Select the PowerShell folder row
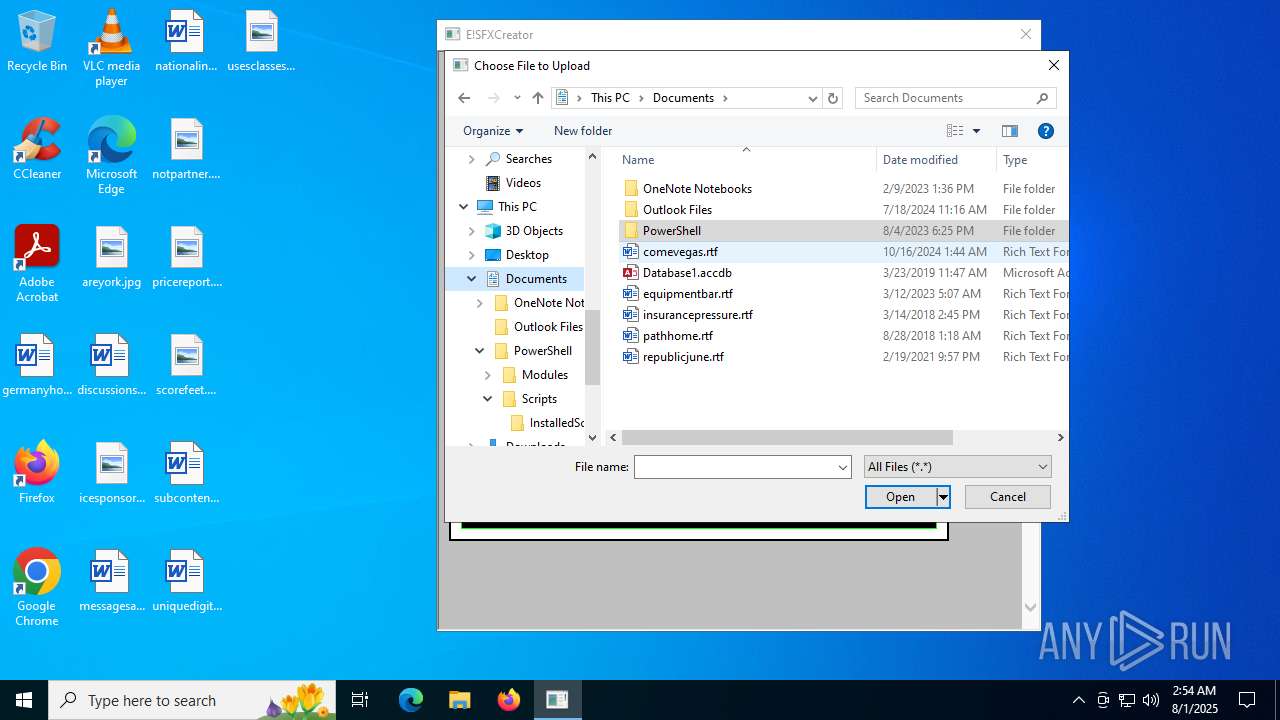The height and width of the screenshot is (720, 1280). (x=843, y=231)
